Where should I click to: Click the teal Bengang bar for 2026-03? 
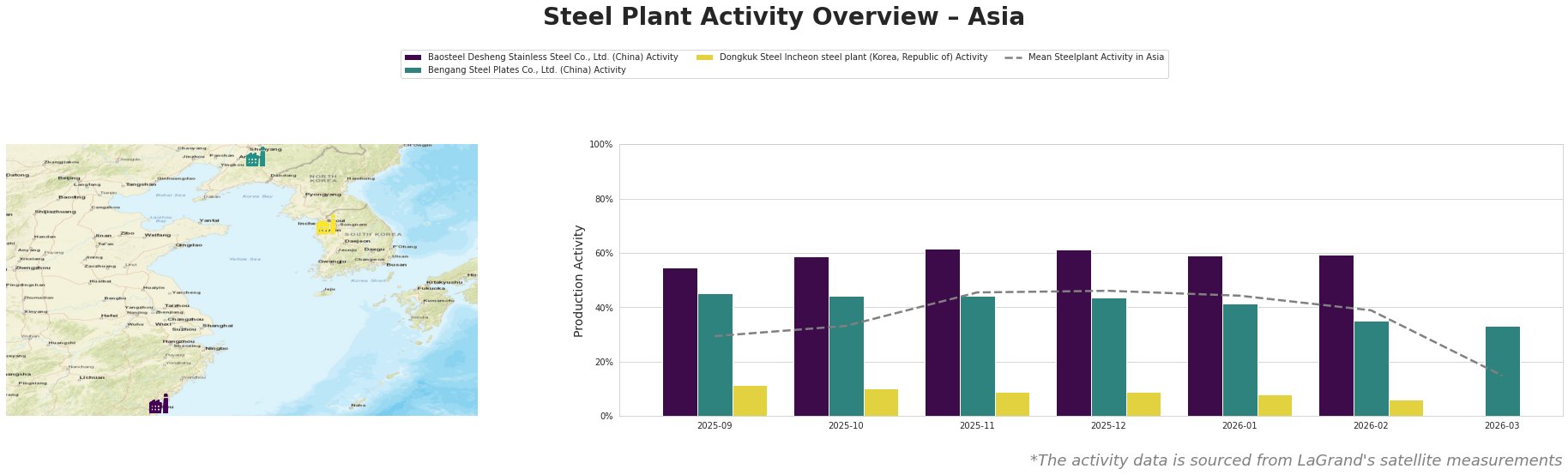pos(1502,371)
